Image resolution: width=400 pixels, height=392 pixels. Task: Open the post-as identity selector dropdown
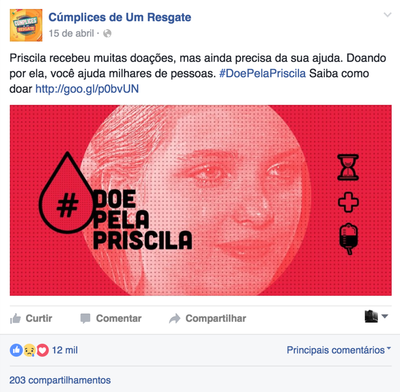pos(376,316)
